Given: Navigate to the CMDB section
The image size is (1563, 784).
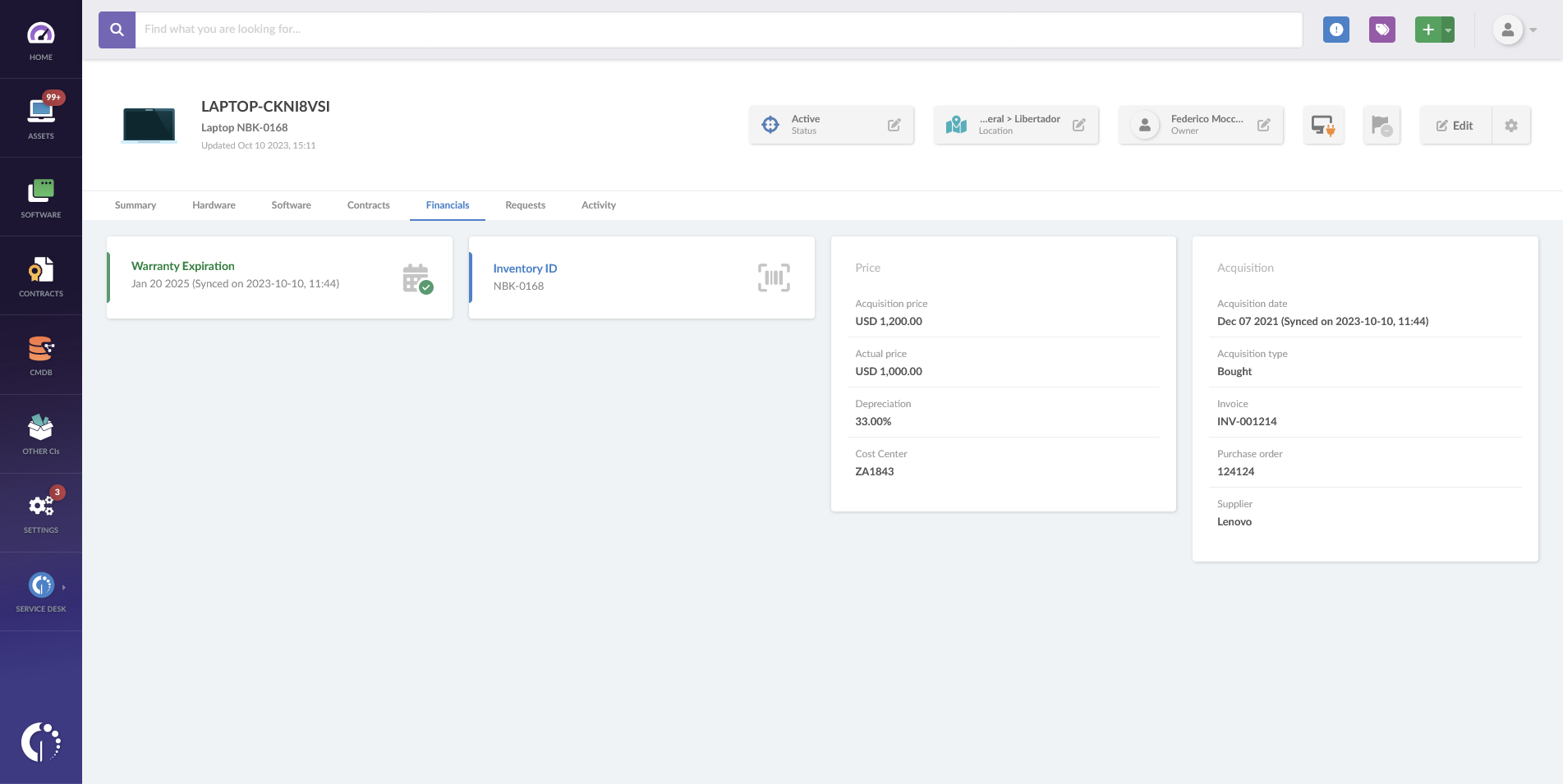Looking at the screenshot, I should pos(41,351).
